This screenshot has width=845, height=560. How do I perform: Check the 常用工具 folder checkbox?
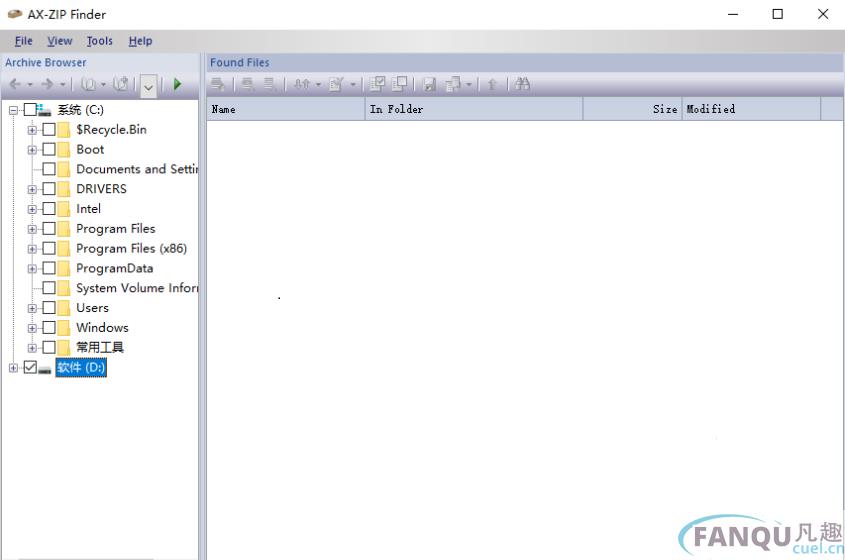pyautogui.click(x=49, y=347)
